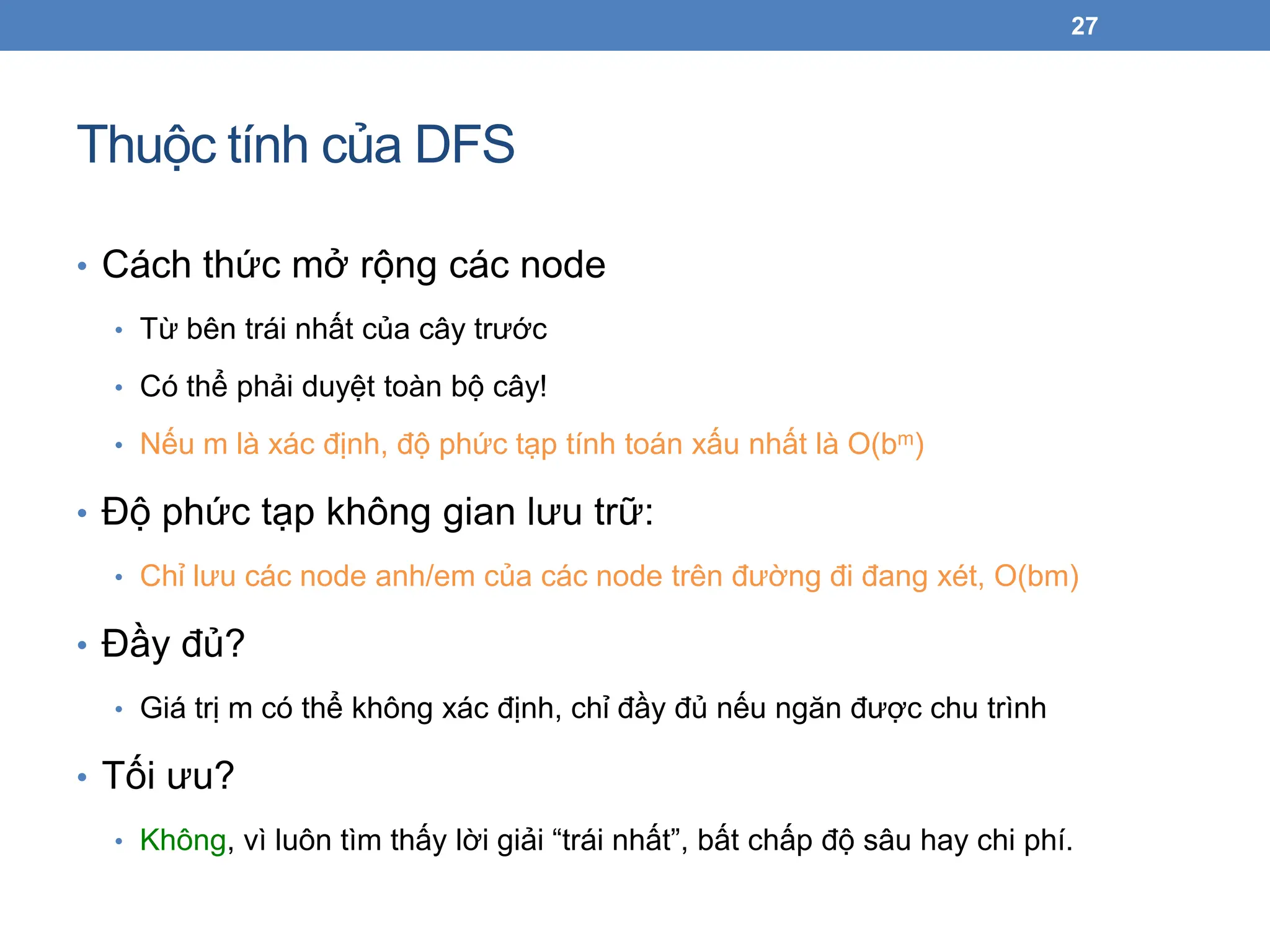Screen dimensions: 1270x952
Task: Click the heading 'Đầy đủ?'
Action: [174, 644]
